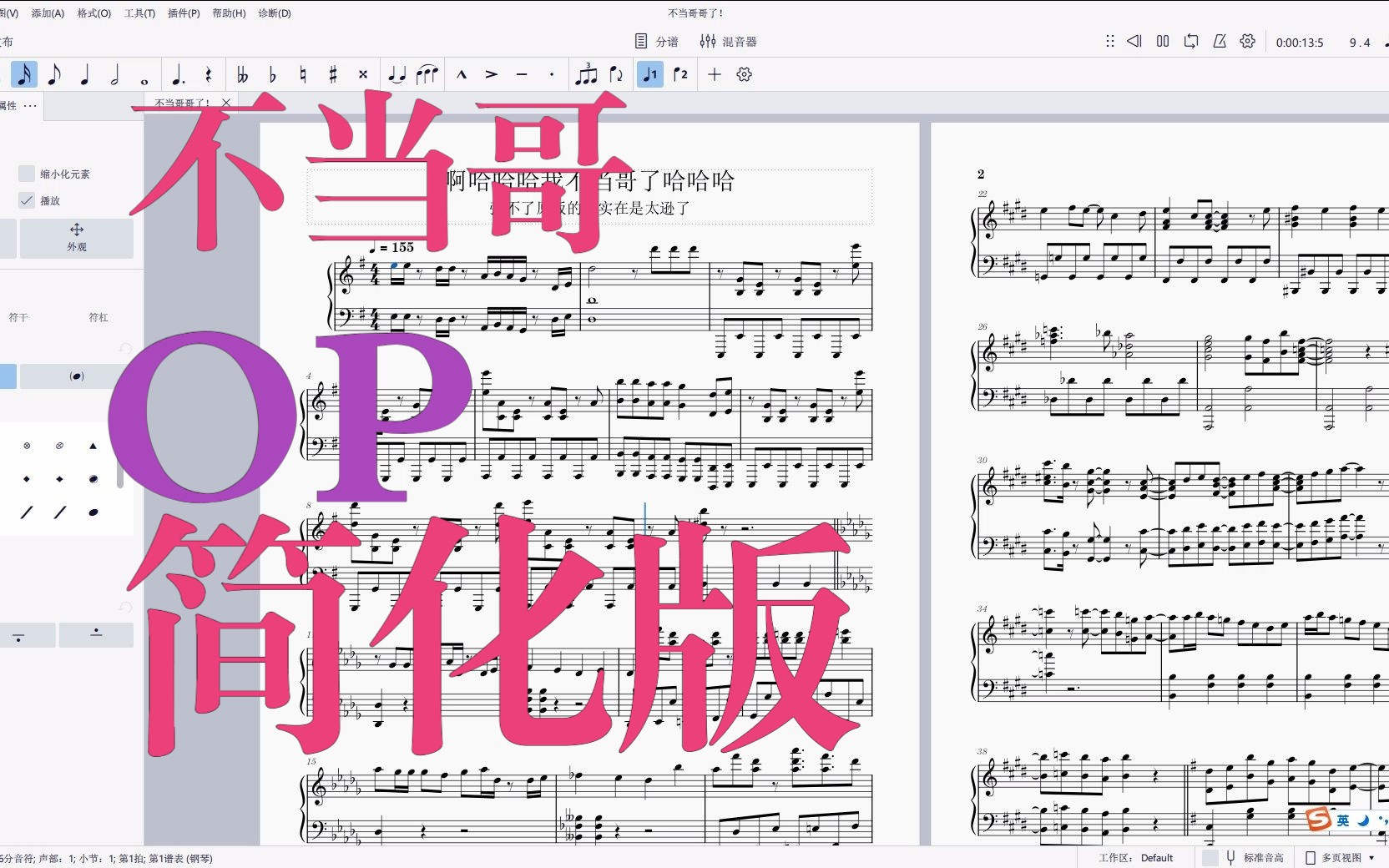Set dot position above (right button)
Image resolution: width=1389 pixels, height=868 pixels.
point(96,635)
